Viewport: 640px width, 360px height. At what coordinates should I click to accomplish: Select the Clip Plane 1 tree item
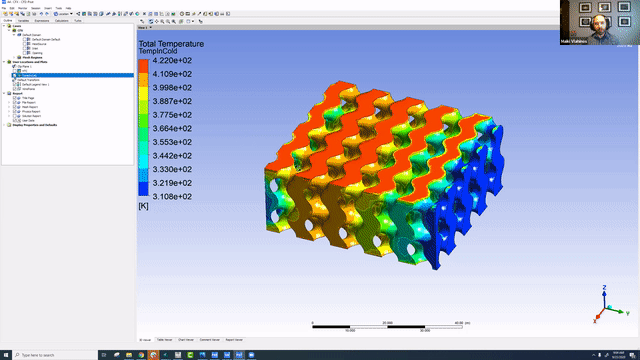[x=24, y=67]
